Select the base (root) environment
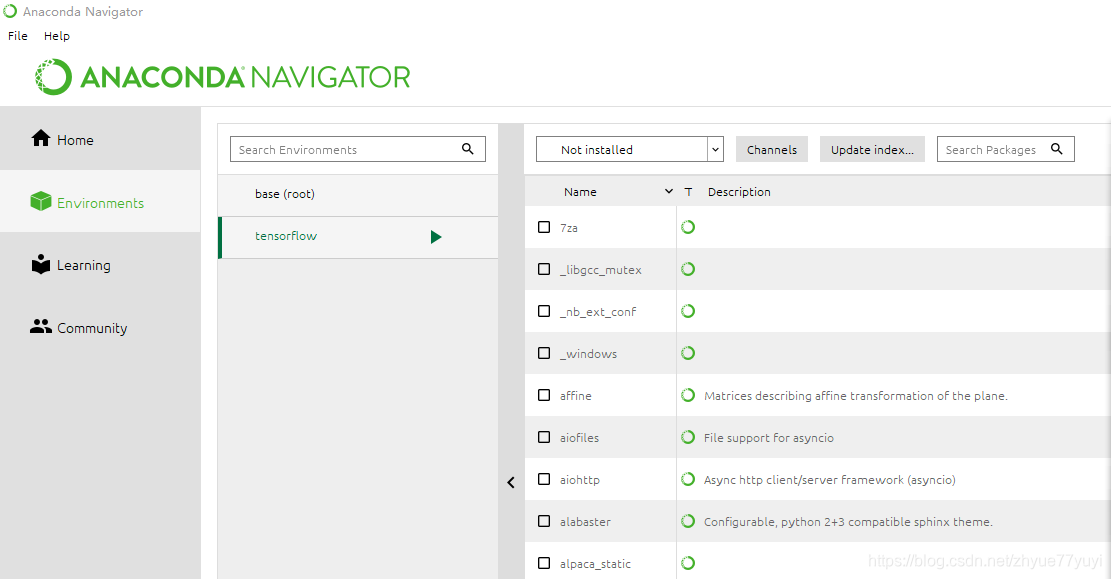Image resolution: width=1111 pixels, height=579 pixels. [358, 195]
